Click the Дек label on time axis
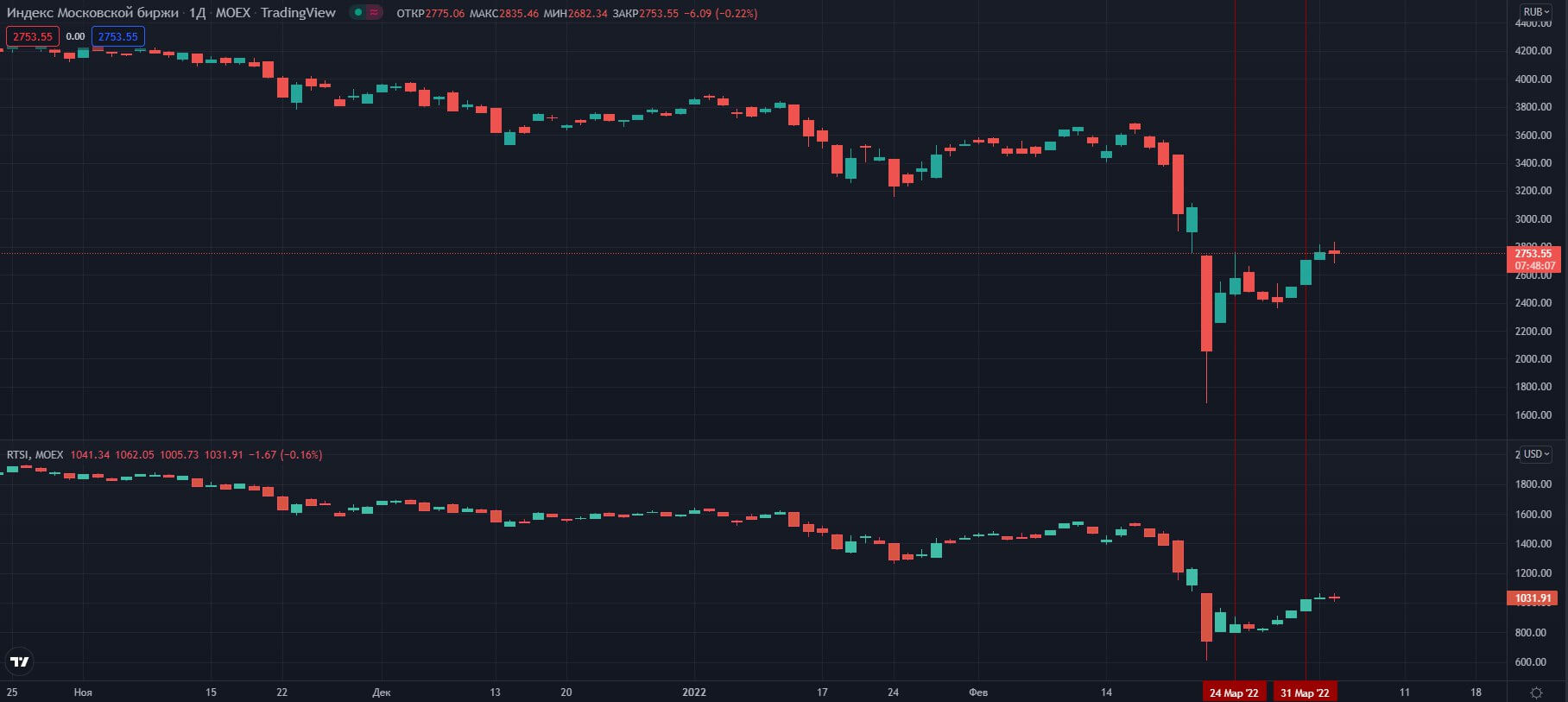This screenshot has width=1568, height=702. pyautogui.click(x=382, y=693)
